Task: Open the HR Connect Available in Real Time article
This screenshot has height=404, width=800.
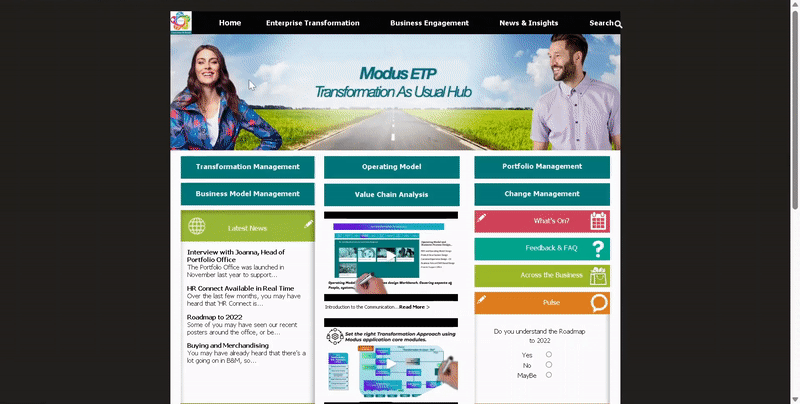Action: click(240, 288)
